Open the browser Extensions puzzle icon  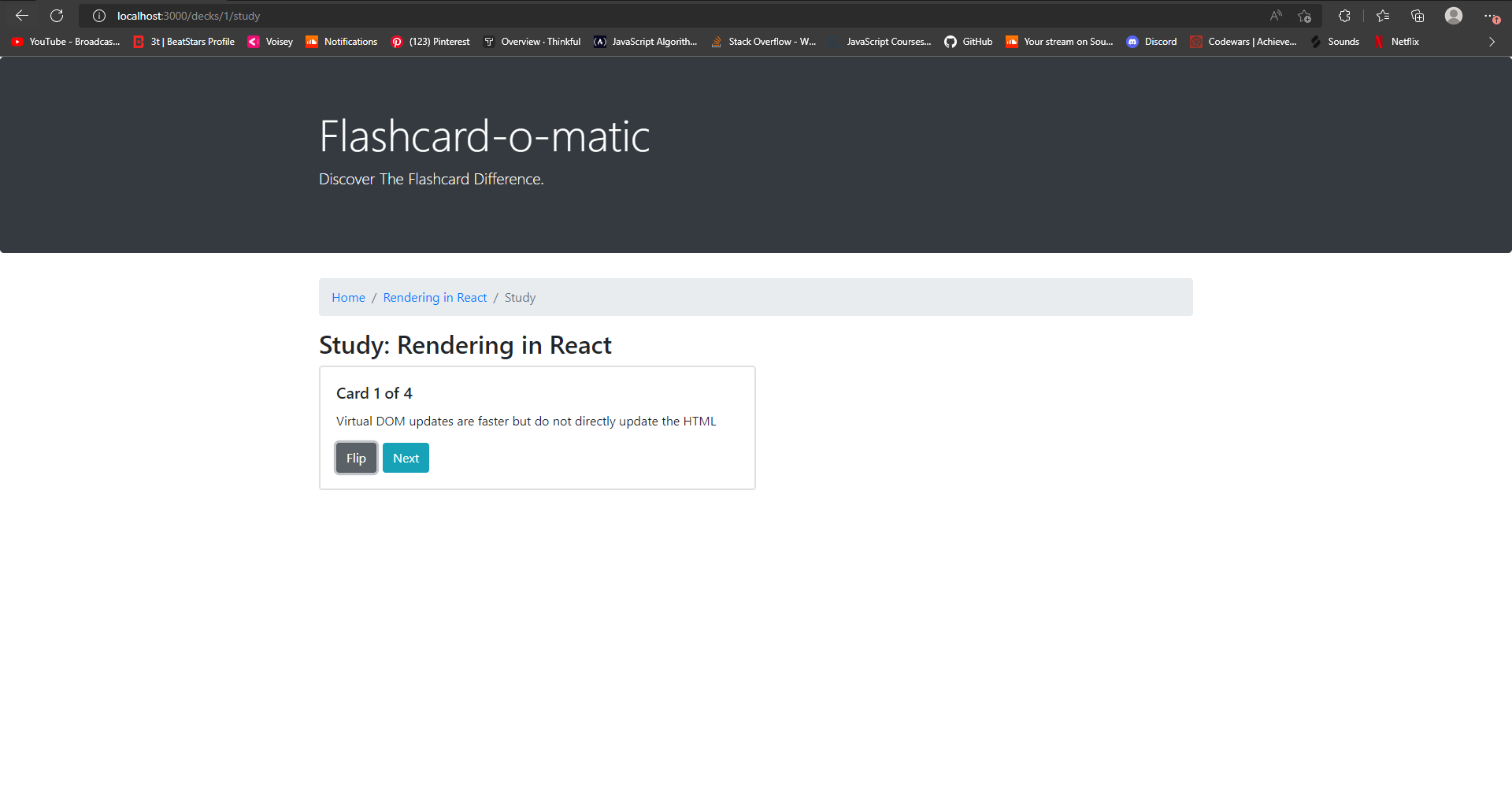(1344, 16)
